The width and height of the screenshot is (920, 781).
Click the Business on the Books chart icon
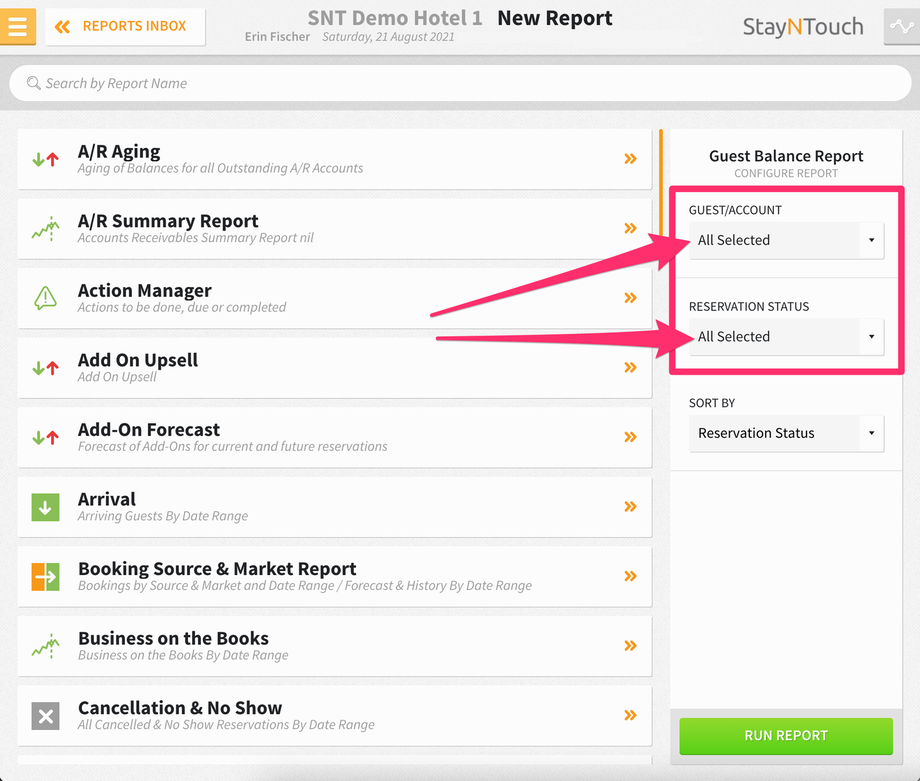(46, 646)
